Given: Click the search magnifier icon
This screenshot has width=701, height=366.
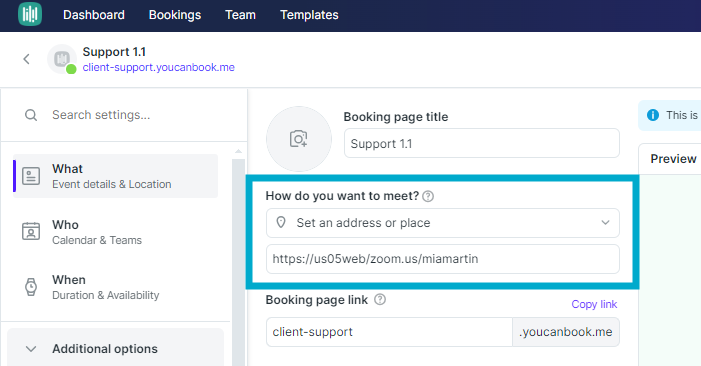Looking at the screenshot, I should (x=31, y=115).
